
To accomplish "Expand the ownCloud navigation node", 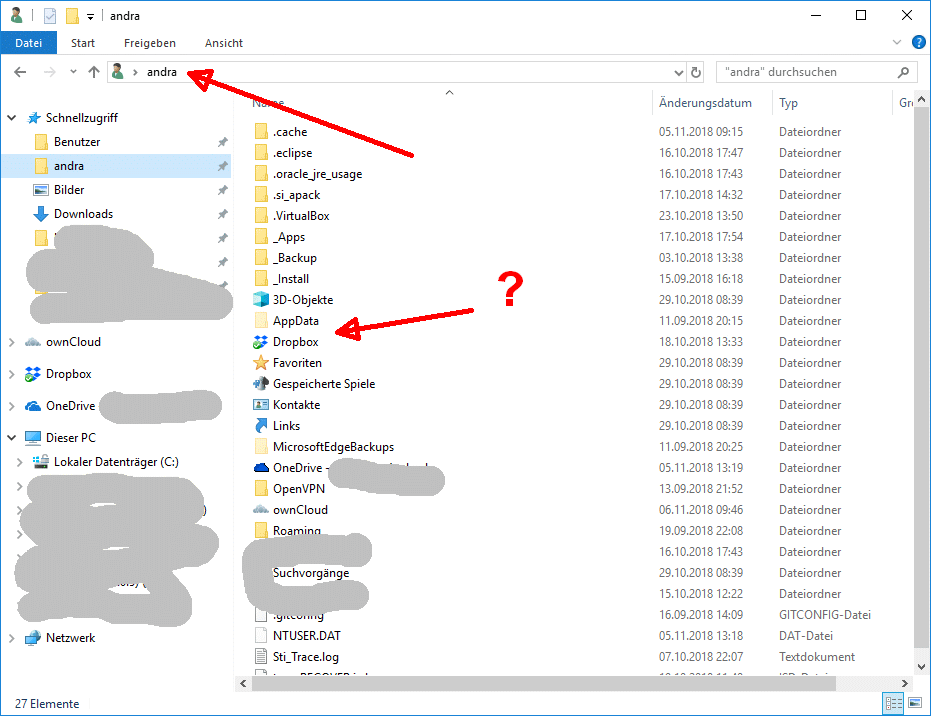I will click(x=11, y=342).
